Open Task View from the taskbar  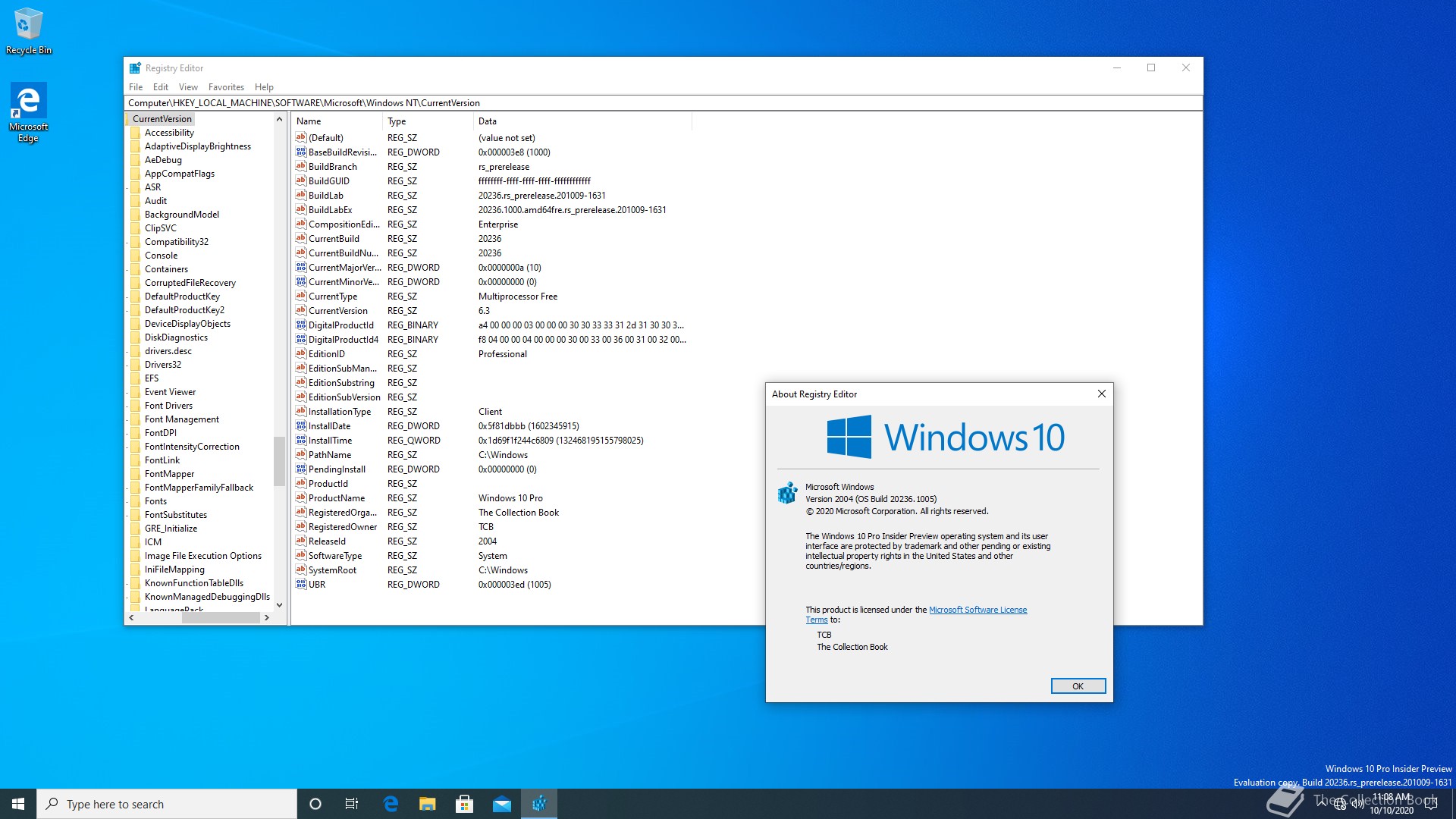click(x=352, y=804)
